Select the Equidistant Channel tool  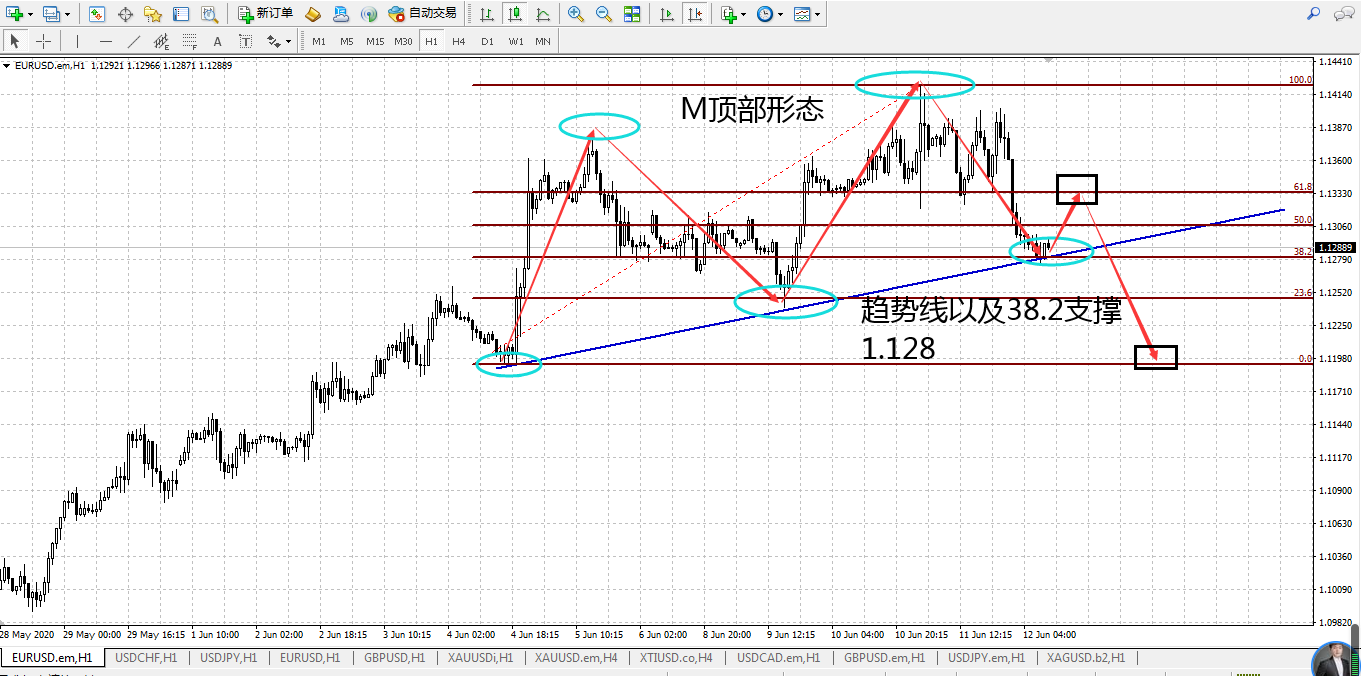(162, 41)
